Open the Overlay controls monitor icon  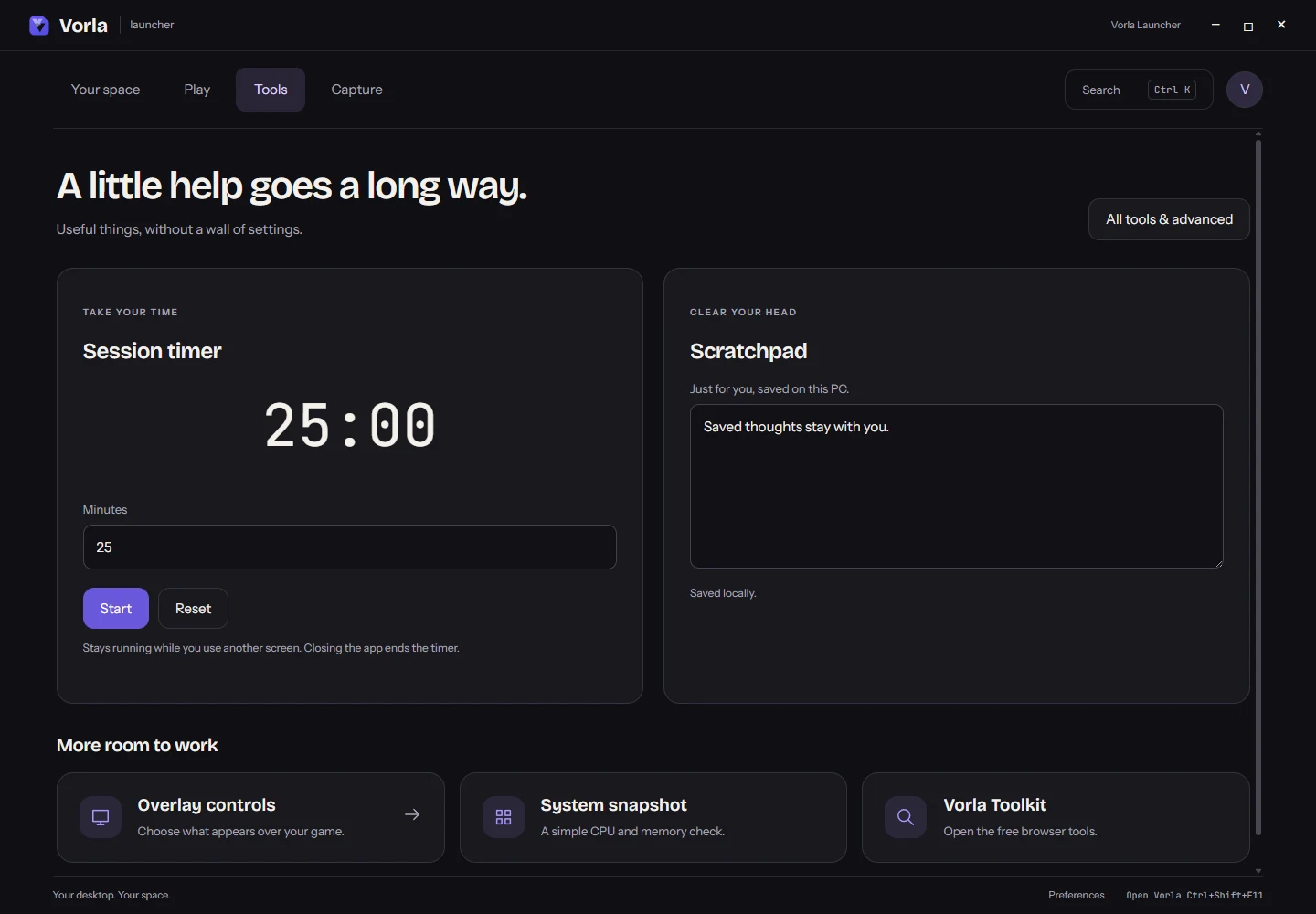tap(101, 817)
